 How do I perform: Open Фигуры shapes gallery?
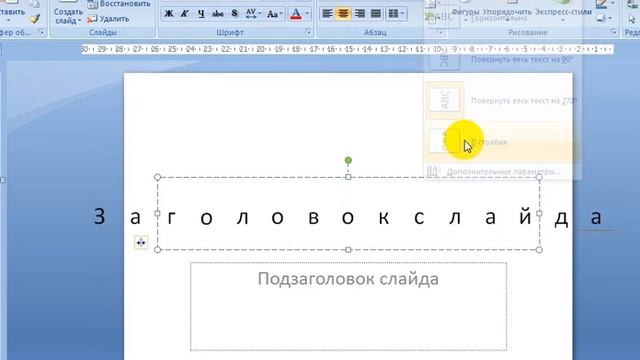pos(465,12)
